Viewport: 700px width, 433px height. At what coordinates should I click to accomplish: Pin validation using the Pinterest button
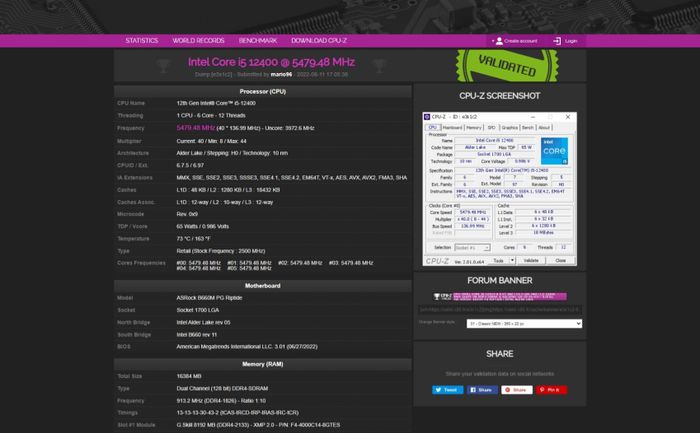point(549,389)
